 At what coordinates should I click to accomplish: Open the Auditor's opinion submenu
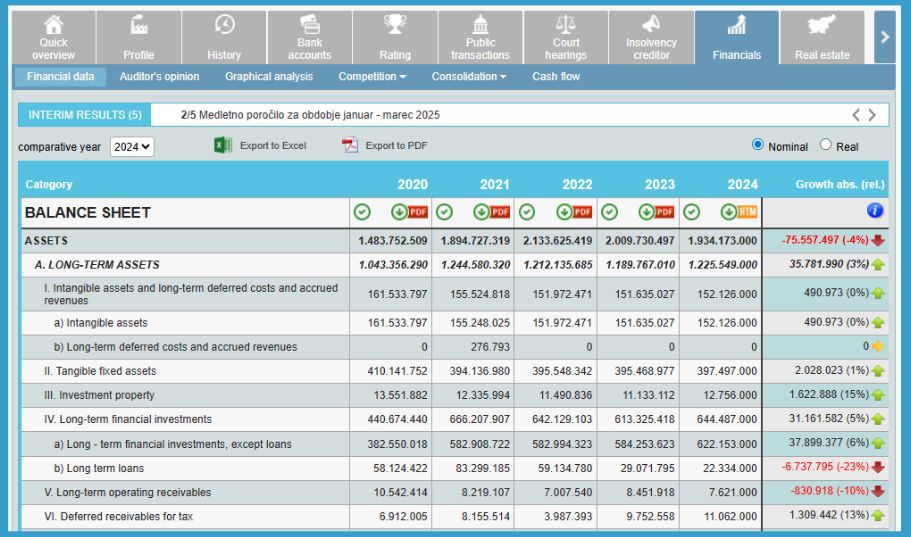pos(159,77)
